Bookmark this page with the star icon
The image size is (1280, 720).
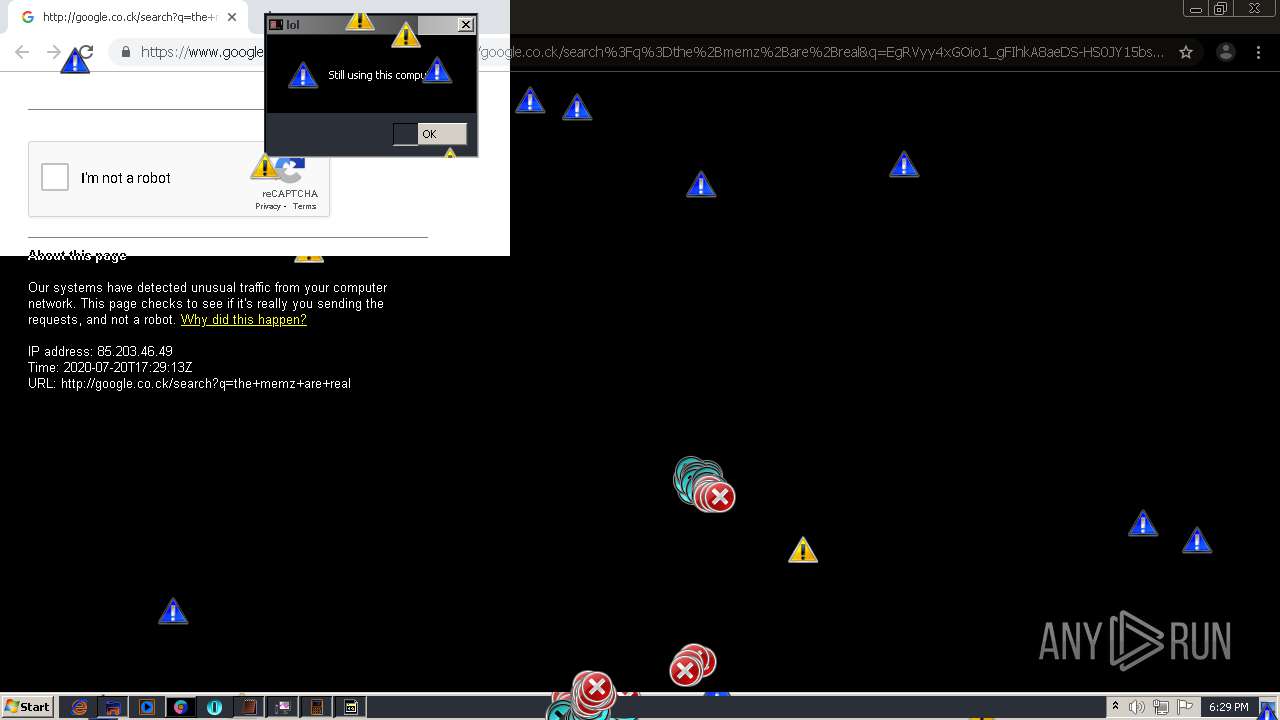point(1186,52)
